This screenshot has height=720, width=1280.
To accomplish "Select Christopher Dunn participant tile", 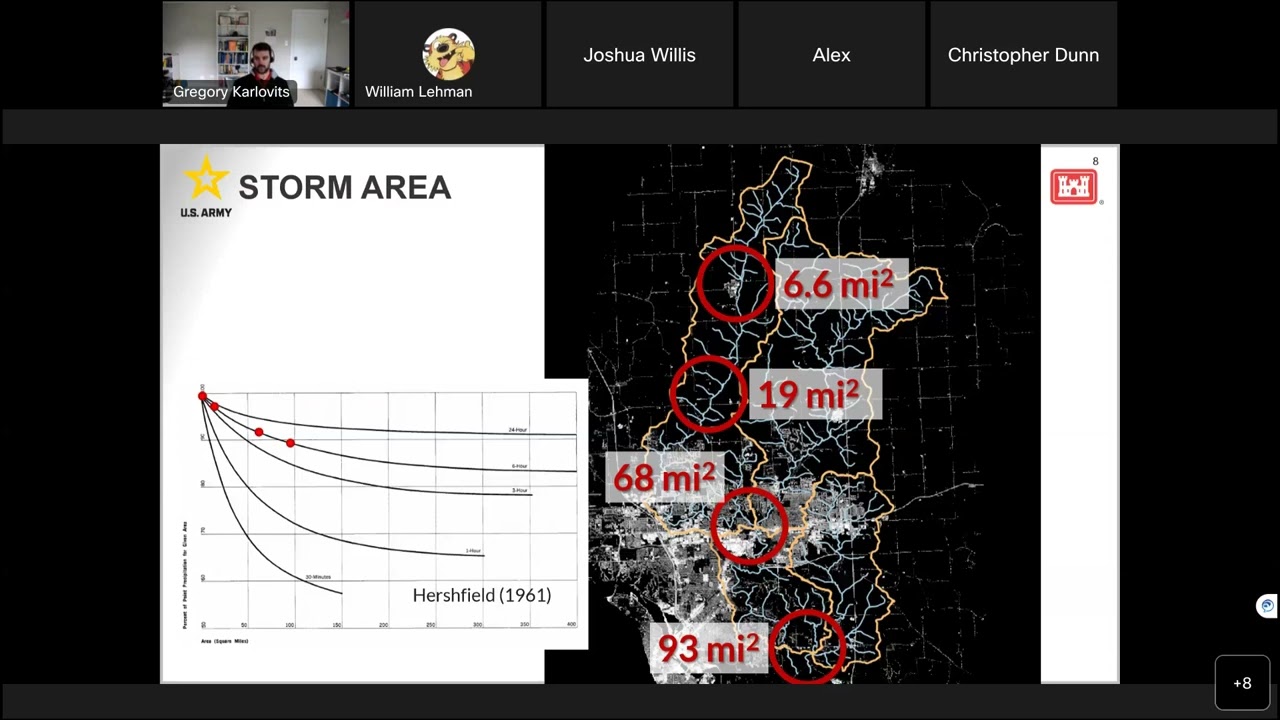I will tap(1024, 54).
